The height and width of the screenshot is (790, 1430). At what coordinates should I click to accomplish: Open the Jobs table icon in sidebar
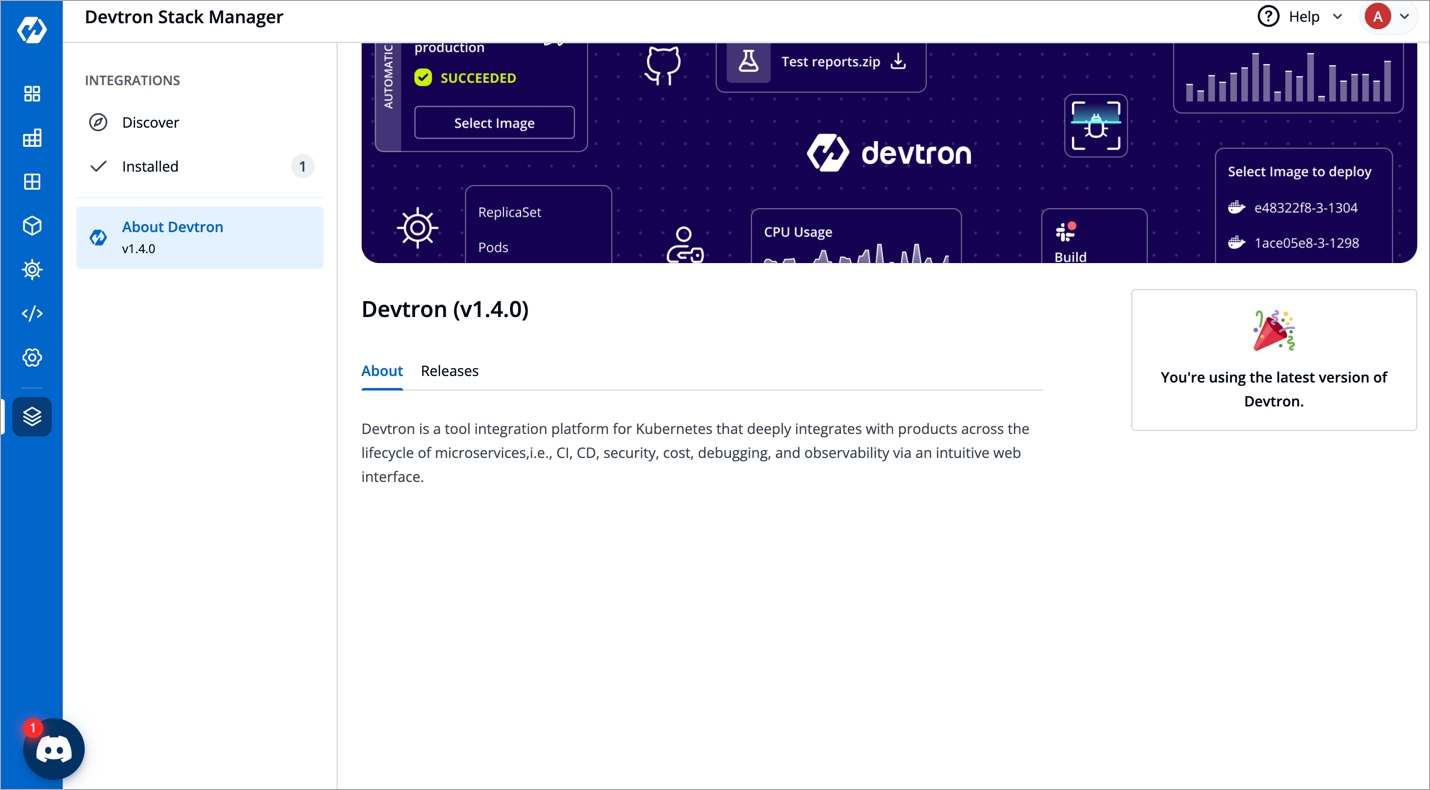tap(32, 138)
